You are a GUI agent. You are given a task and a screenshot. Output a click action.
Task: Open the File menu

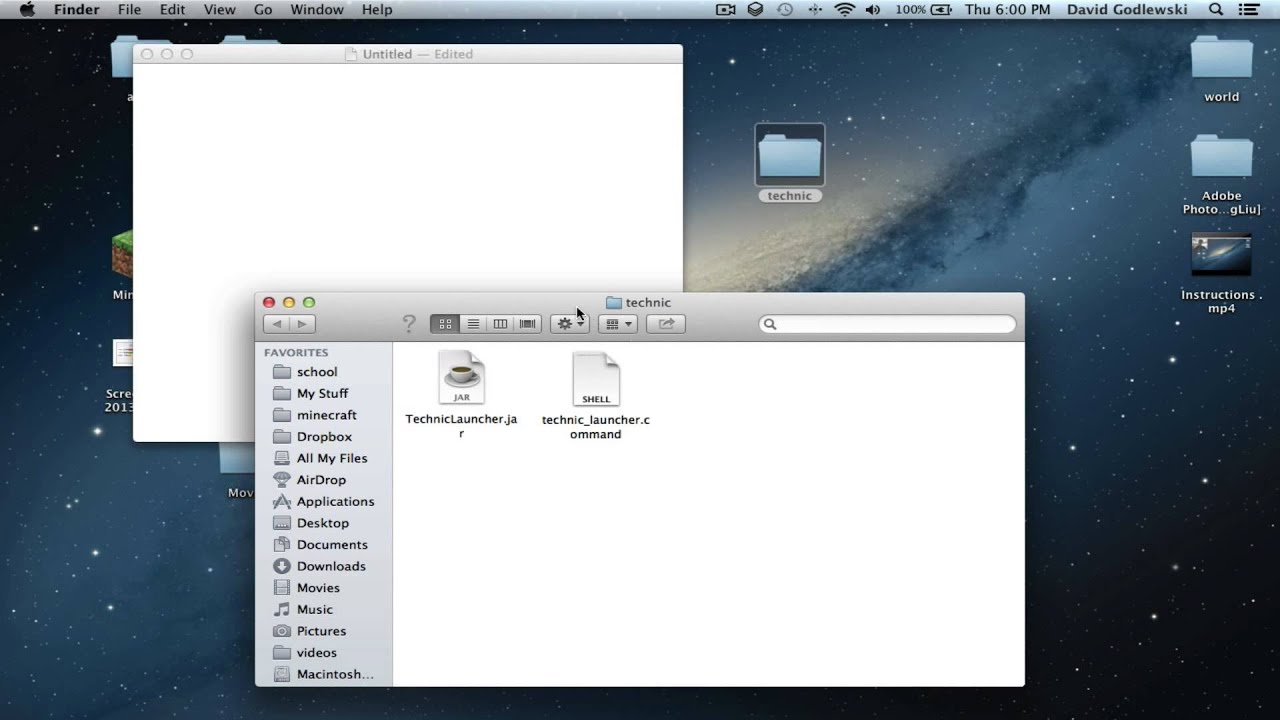coord(129,9)
